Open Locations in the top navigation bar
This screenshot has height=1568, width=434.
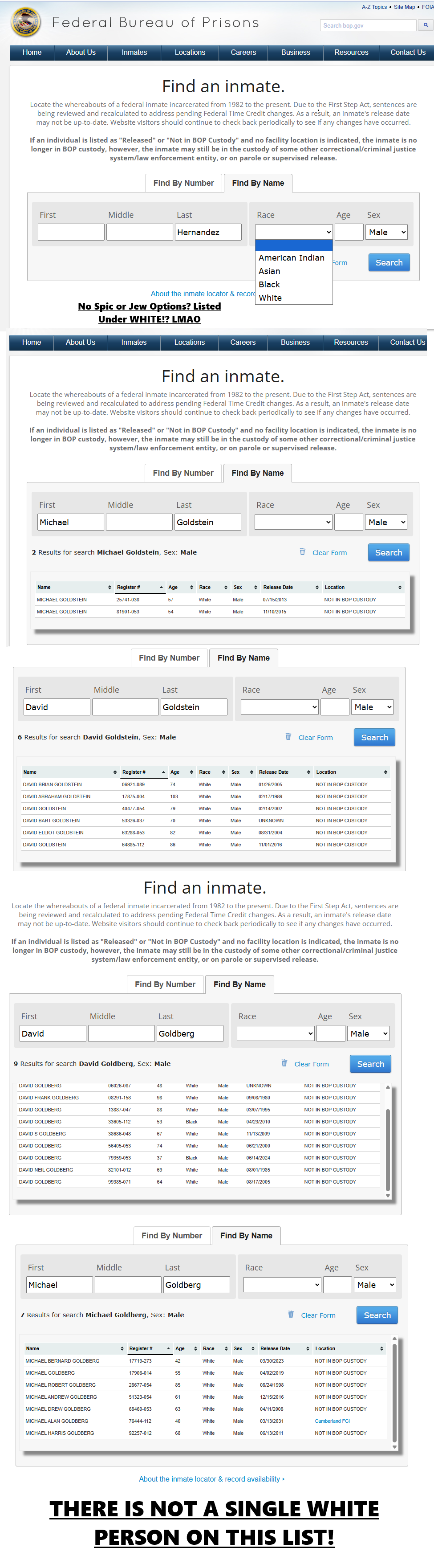pos(190,53)
